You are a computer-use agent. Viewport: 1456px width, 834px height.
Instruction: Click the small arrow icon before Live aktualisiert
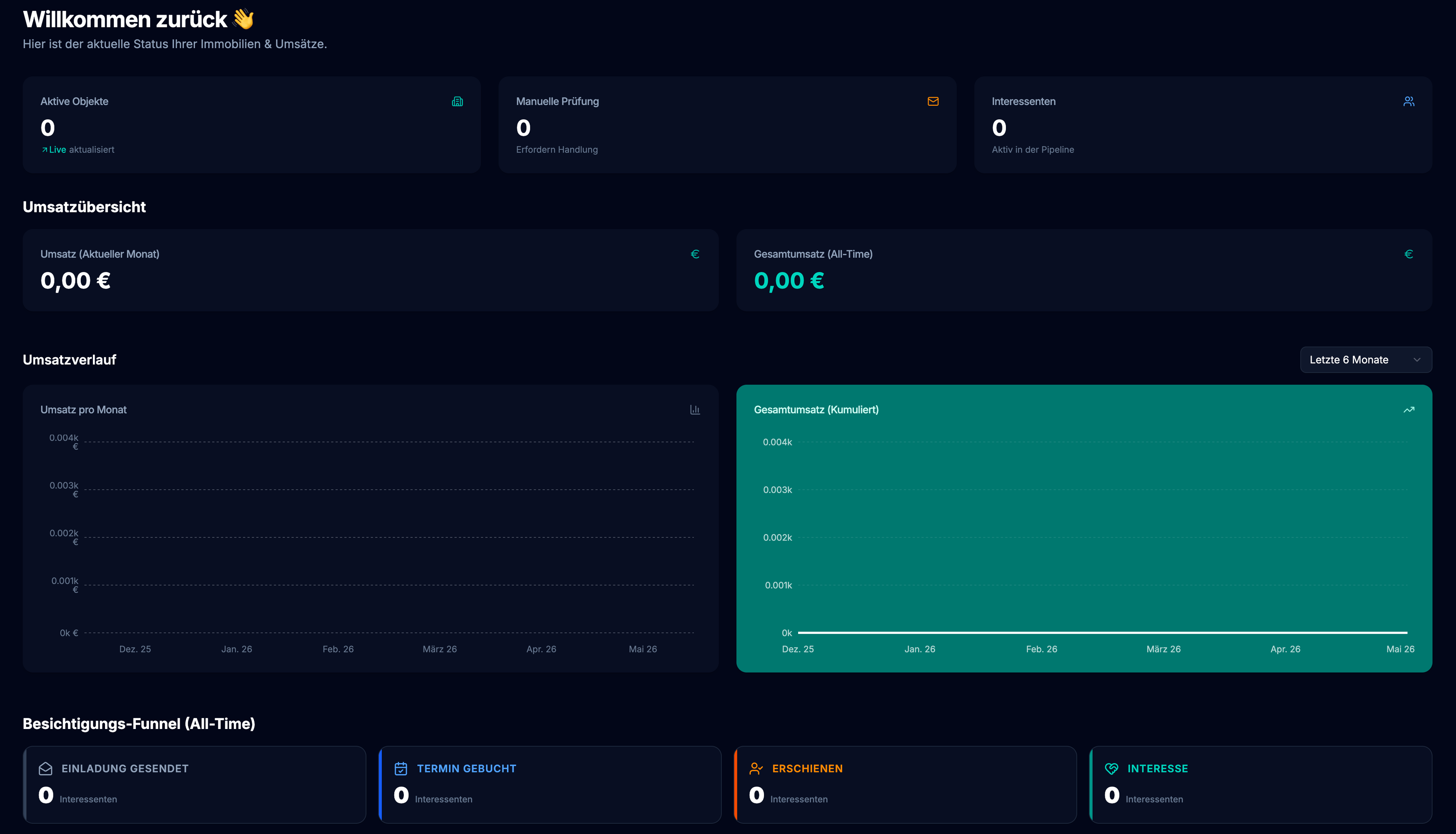click(44, 149)
